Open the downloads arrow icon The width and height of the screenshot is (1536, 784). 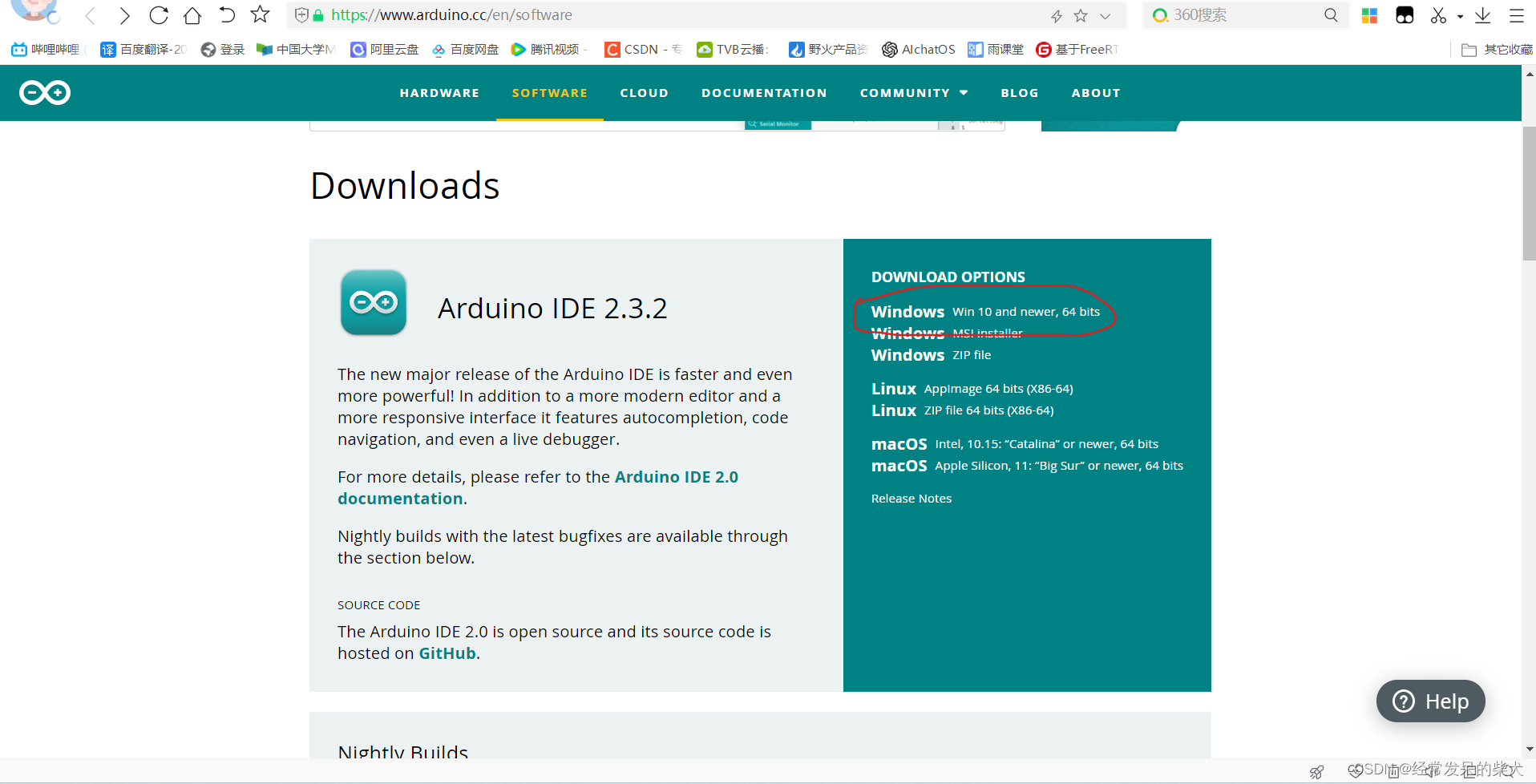pyautogui.click(x=1483, y=15)
